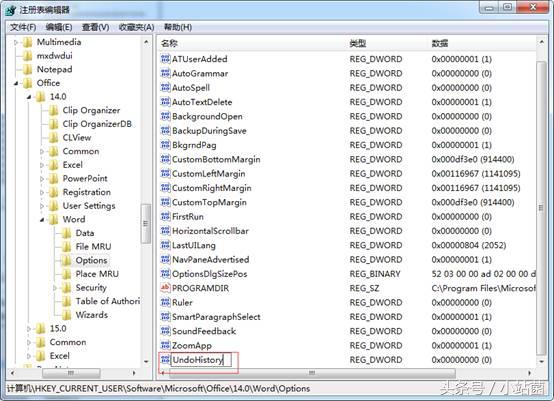Expand the PowerPoint tree node

coord(42,179)
